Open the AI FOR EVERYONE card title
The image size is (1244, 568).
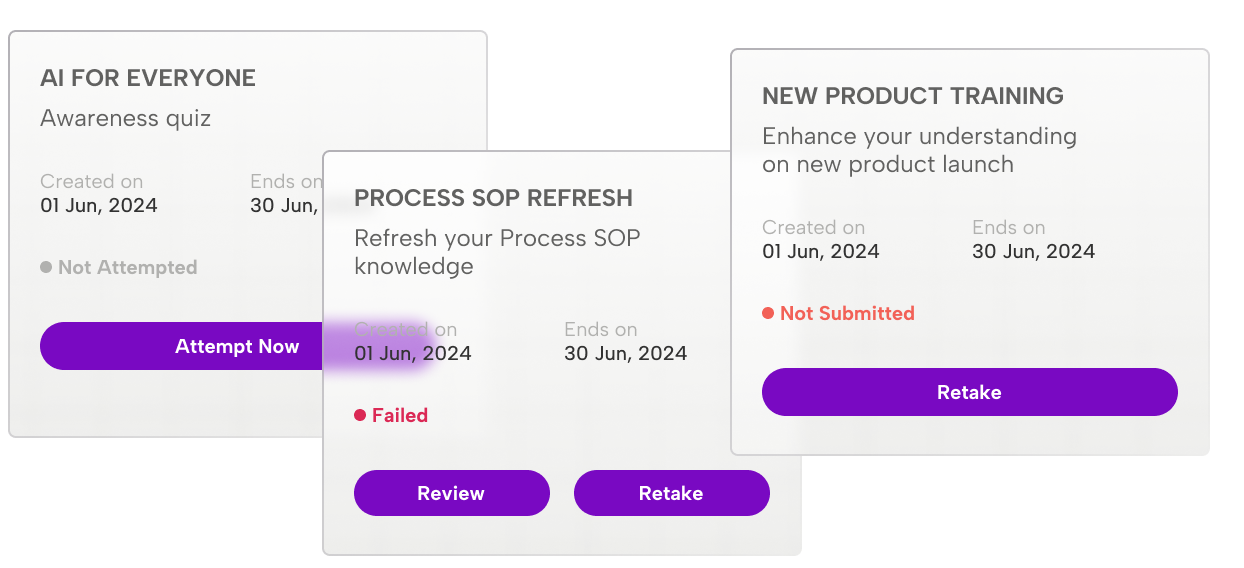pyautogui.click(x=148, y=78)
